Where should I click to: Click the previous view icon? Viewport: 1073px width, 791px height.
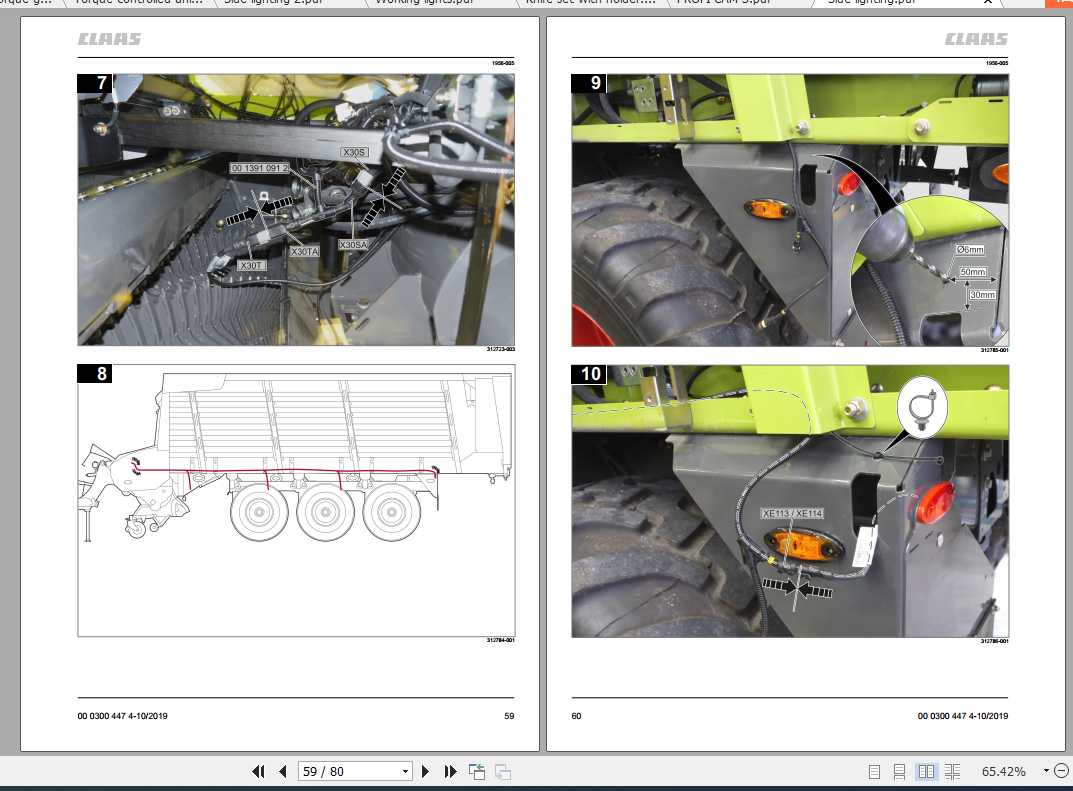click(x=477, y=771)
